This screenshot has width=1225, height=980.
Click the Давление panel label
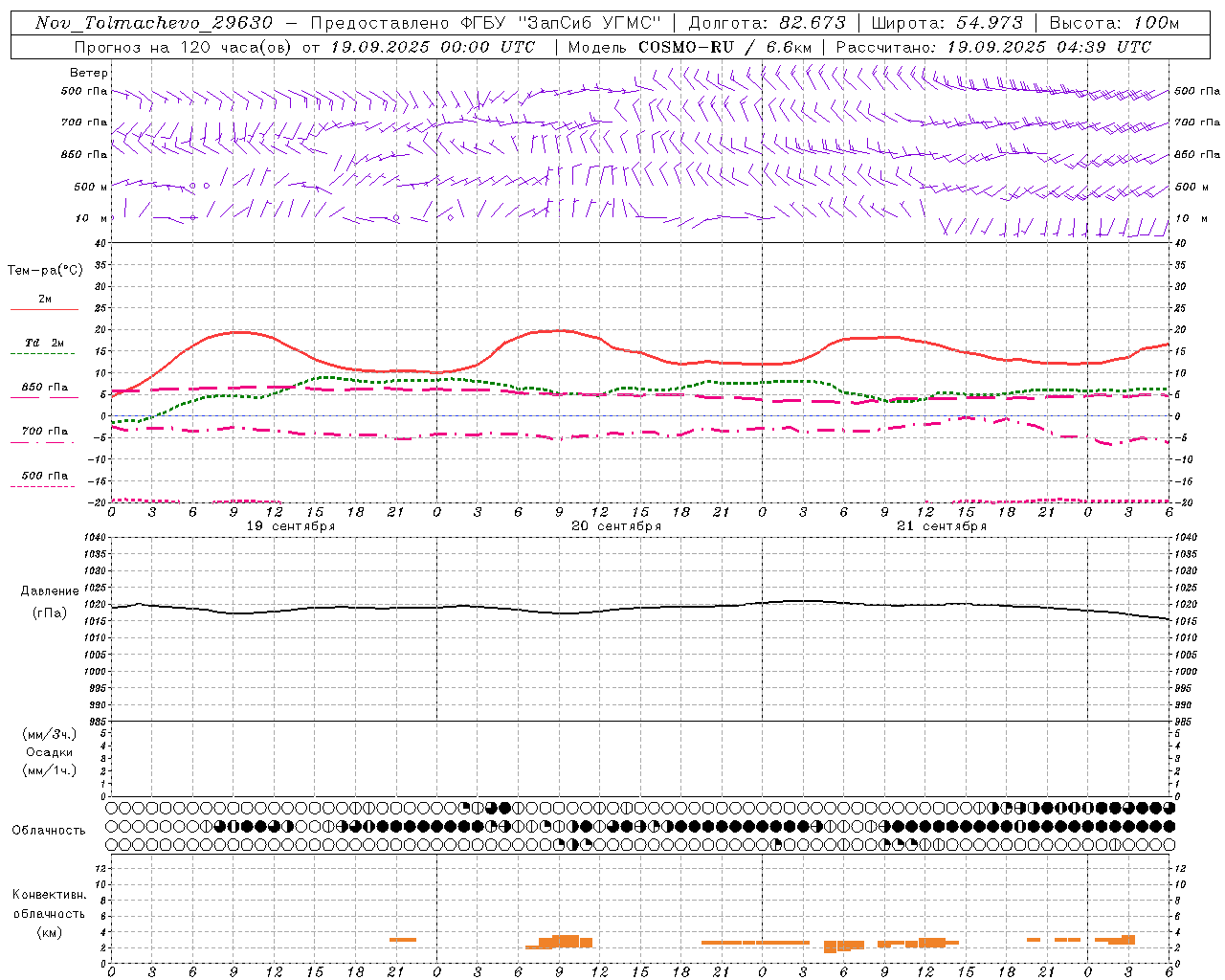(x=50, y=591)
